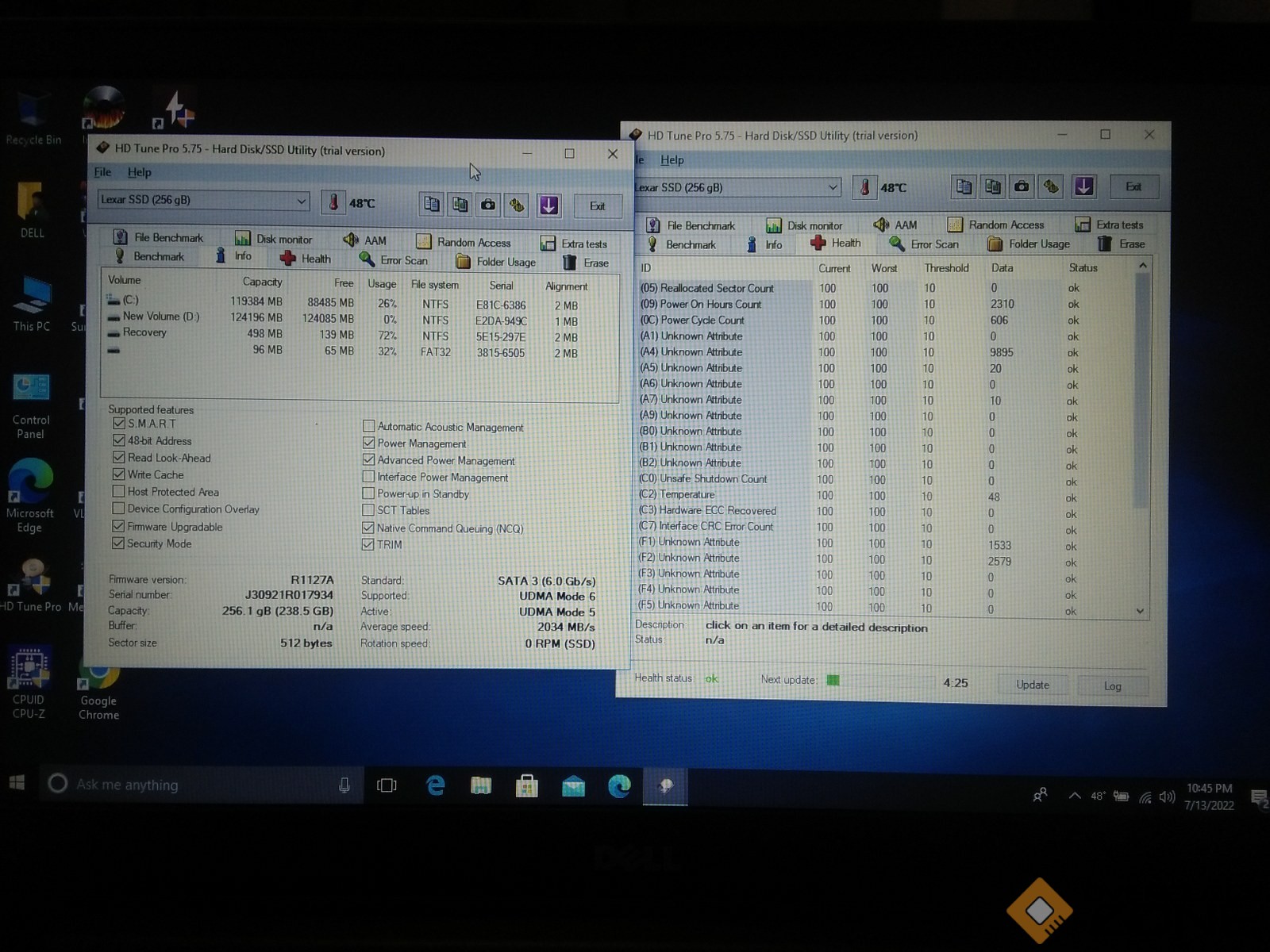Viewport: 1270px width, 952px height.
Task: Toggle TRIM checkbox
Action: [x=368, y=544]
